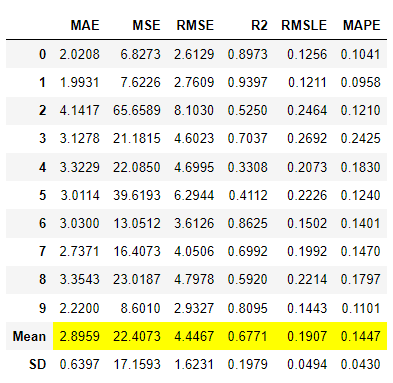
Task: Click the mean R2 value 0.6771
Action: [247, 336]
